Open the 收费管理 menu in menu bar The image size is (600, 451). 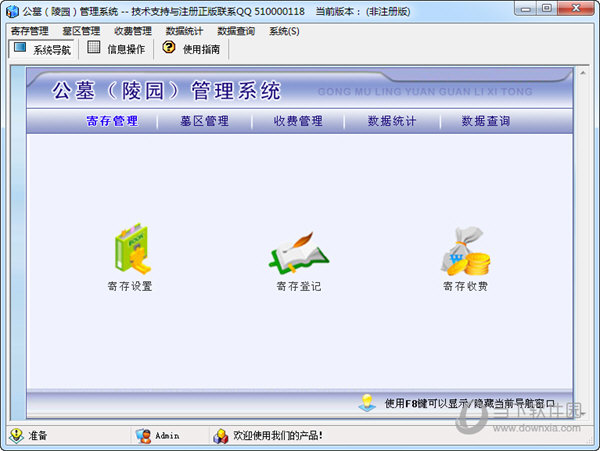click(x=133, y=31)
